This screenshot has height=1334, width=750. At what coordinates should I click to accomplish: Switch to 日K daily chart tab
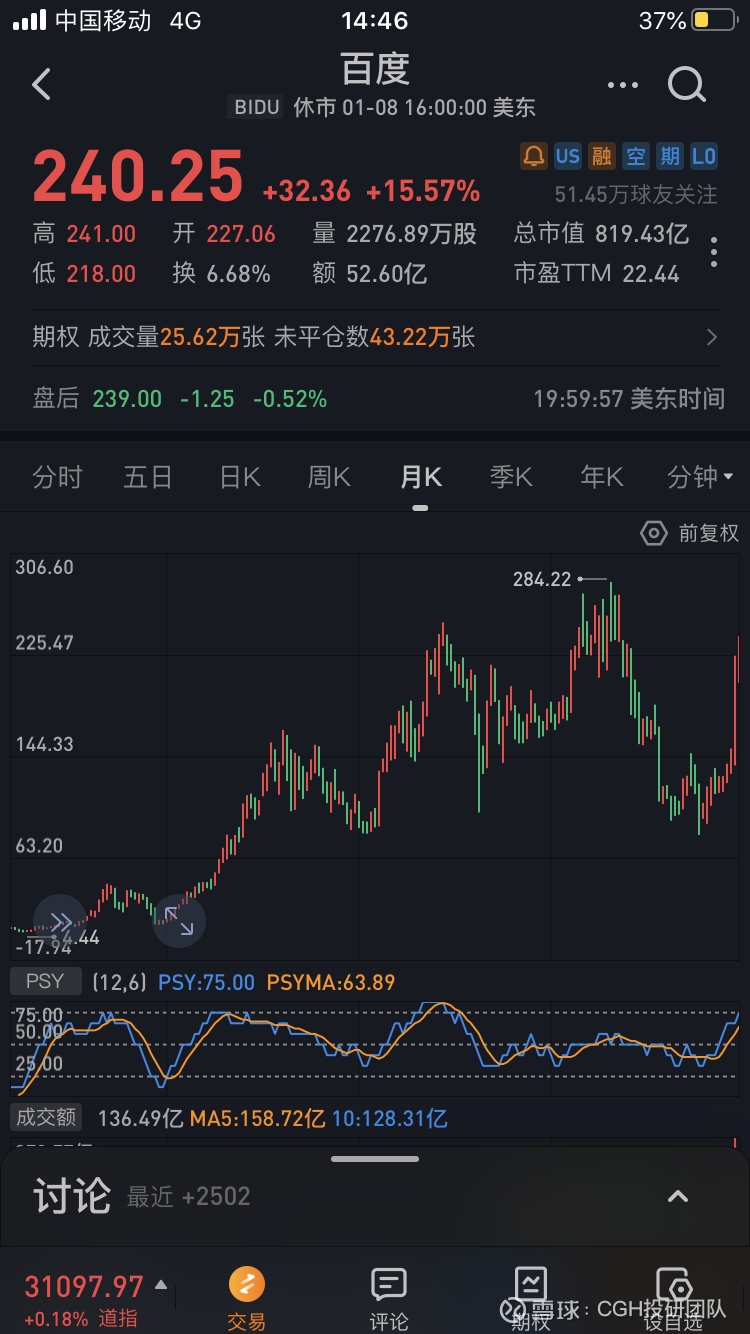point(240,477)
